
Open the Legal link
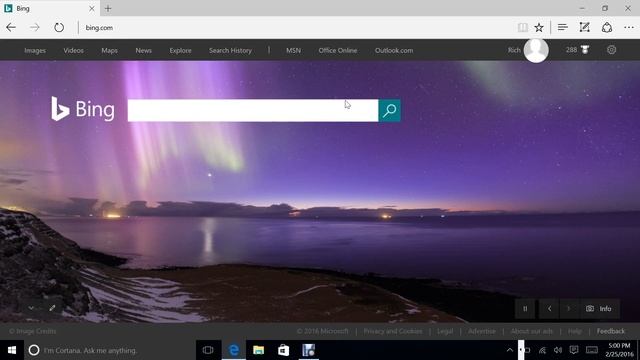point(445,331)
